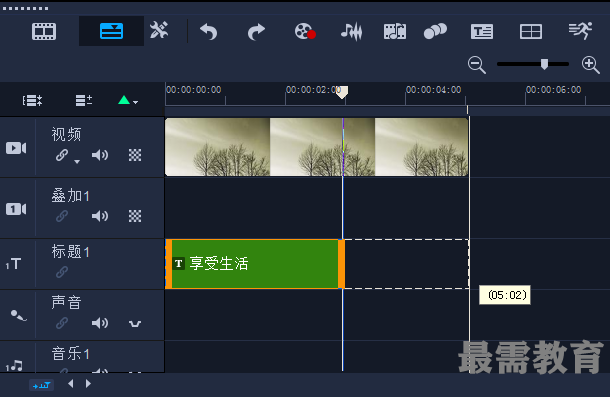Screen dimensions: 610x397
Task: Mute the 声音 voice track
Action: pyautogui.click(x=100, y=323)
